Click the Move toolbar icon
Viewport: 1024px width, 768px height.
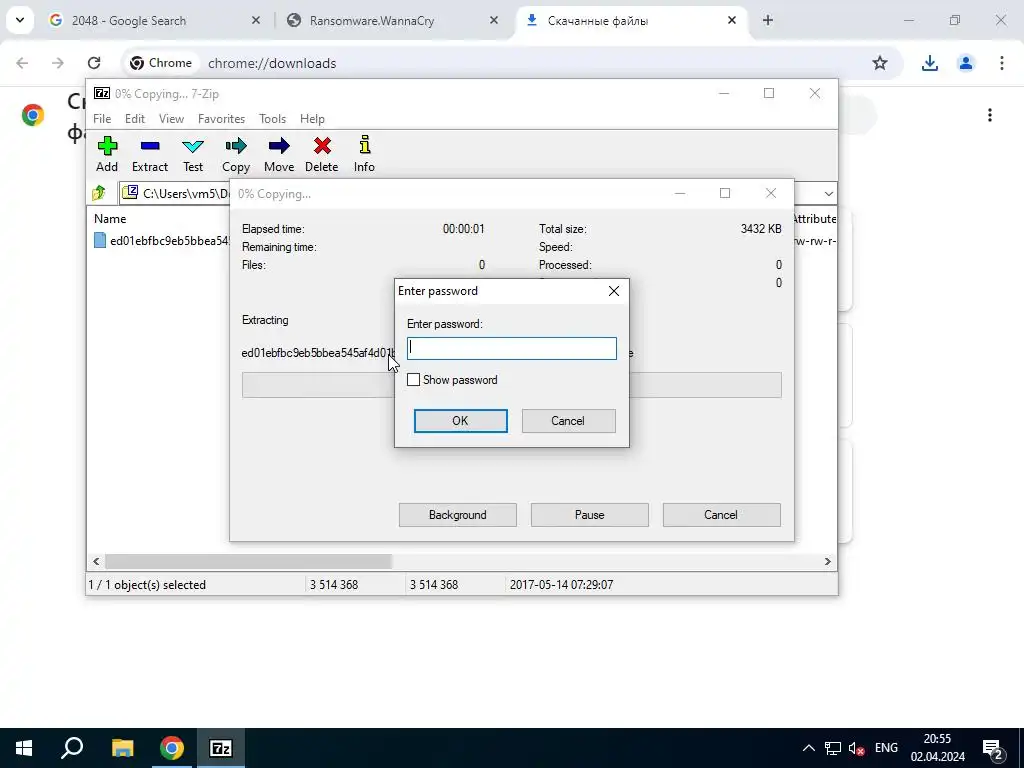[279, 146]
